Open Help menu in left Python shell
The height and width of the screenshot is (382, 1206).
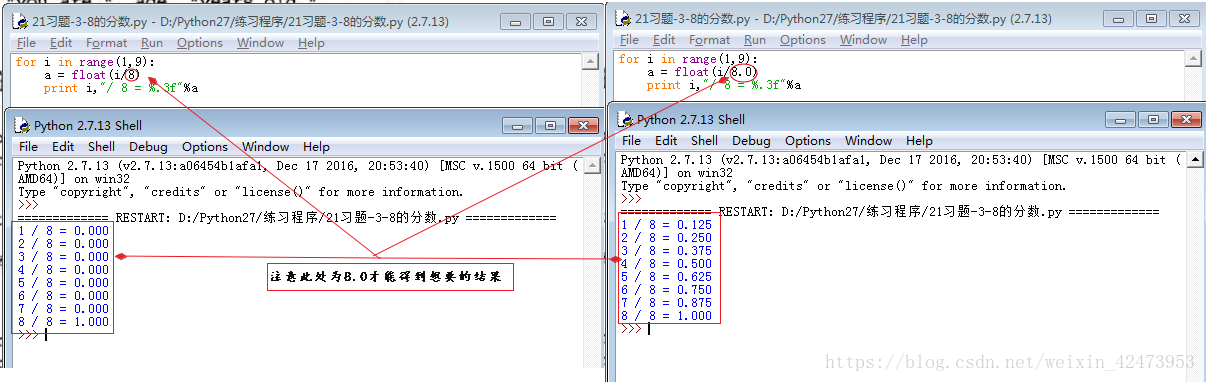click(x=316, y=147)
